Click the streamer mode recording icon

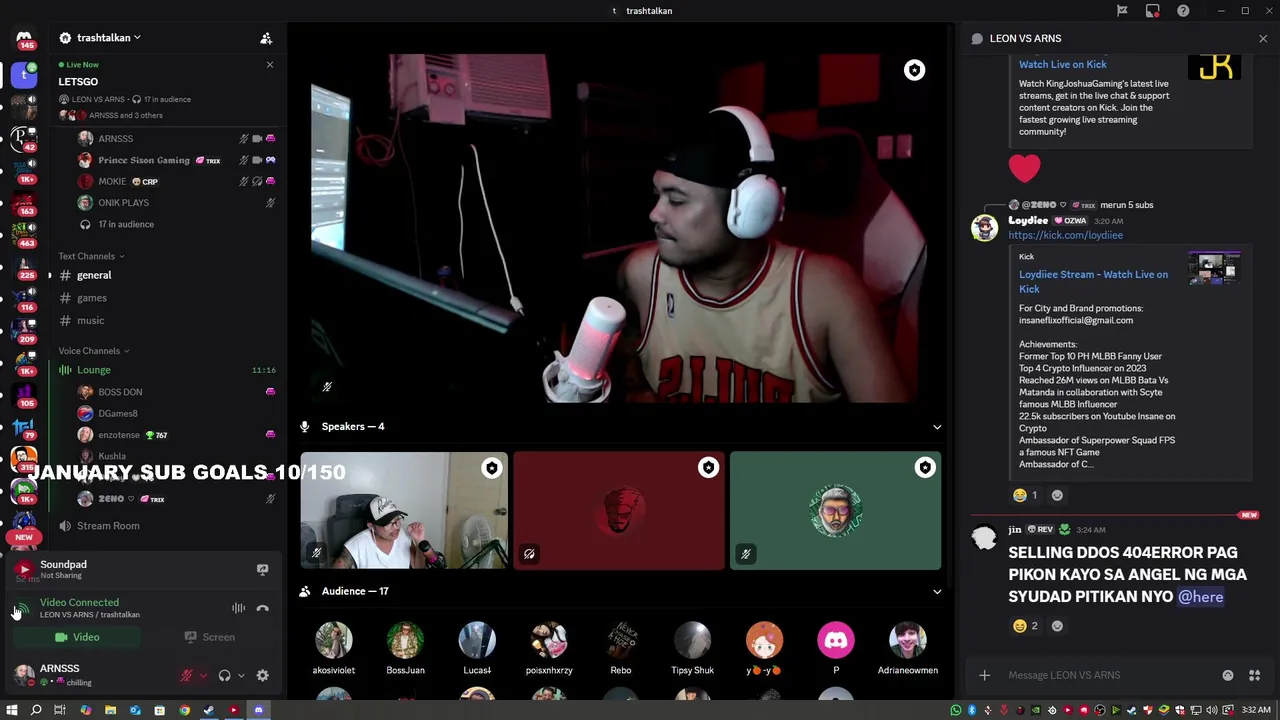pos(1153,11)
